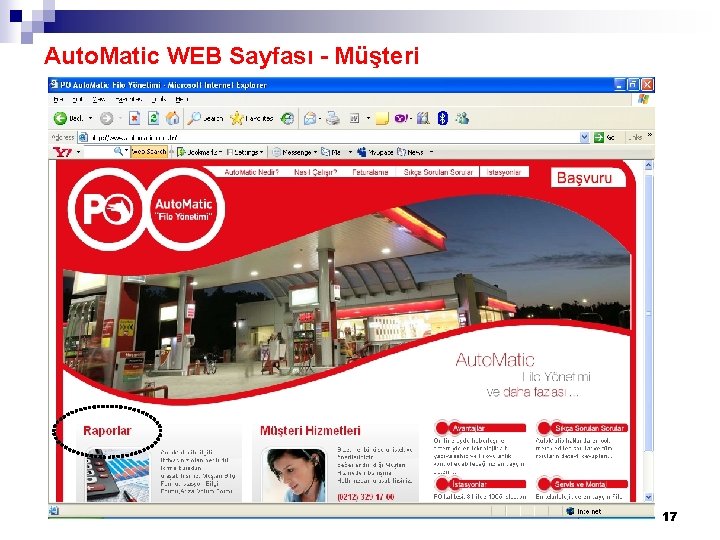Open the History icon in the toolbar
This screenshot has height=540, width=720.
coord(287,118)
